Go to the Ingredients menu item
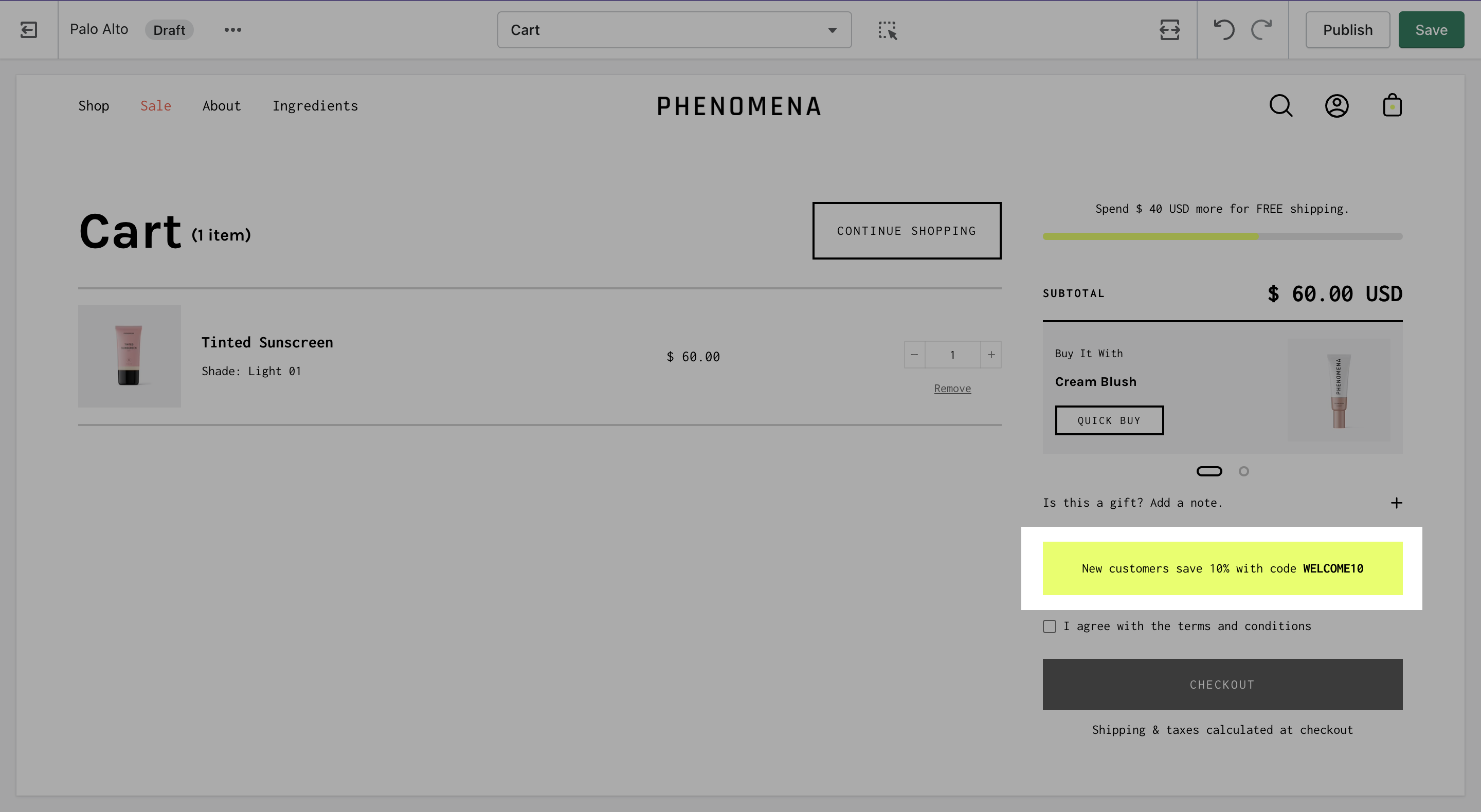The width and height of the screenshot is (1481, 812). click(315, 106)
